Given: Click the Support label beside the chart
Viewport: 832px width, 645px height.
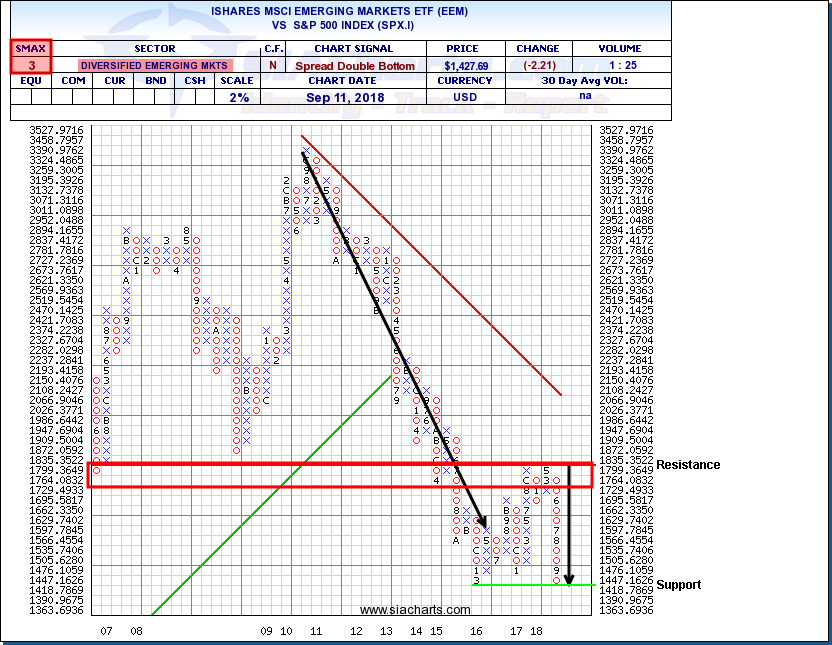Looking at the screenshot, I should pos(679,585).
